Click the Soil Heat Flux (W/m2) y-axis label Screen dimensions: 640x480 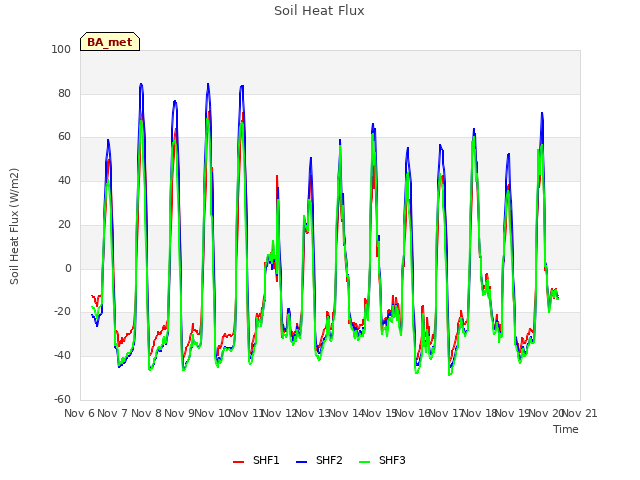coord(14,226)
